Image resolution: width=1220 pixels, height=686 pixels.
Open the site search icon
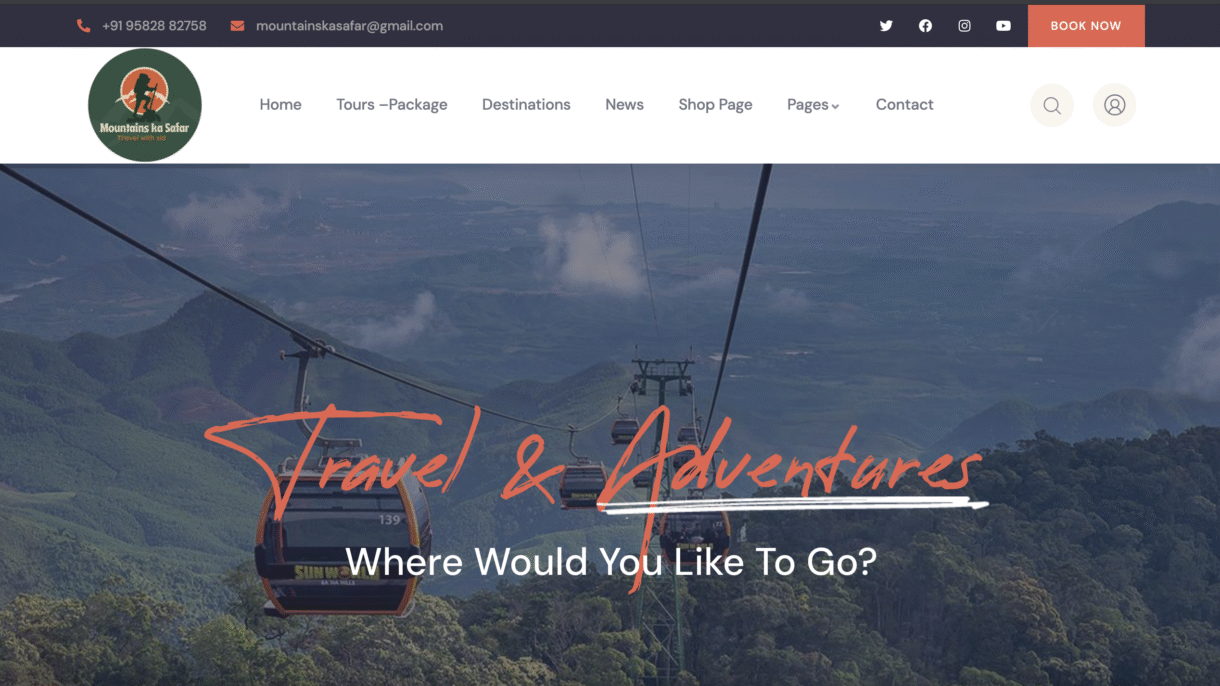tap(1052, 105)
